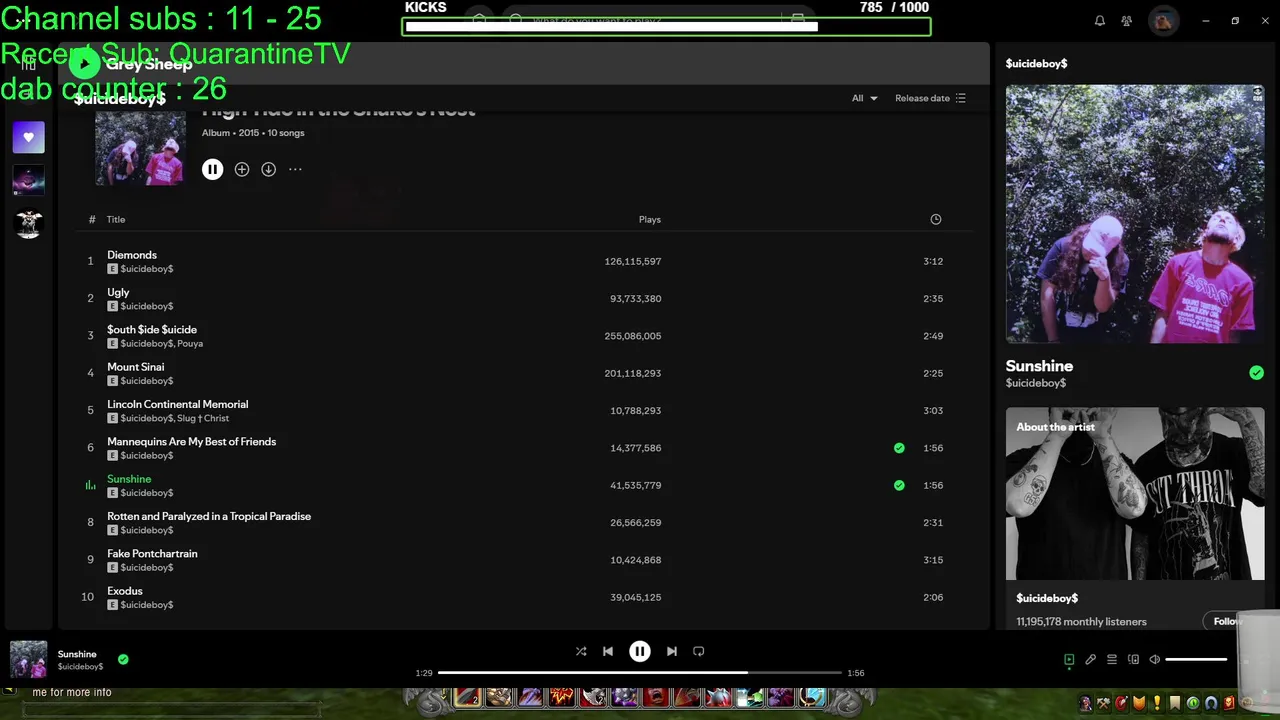The width and height of the screenshot is (1280, 720).
Task: Toggle the Now Playing view button
Action: tap(1069, 660)
